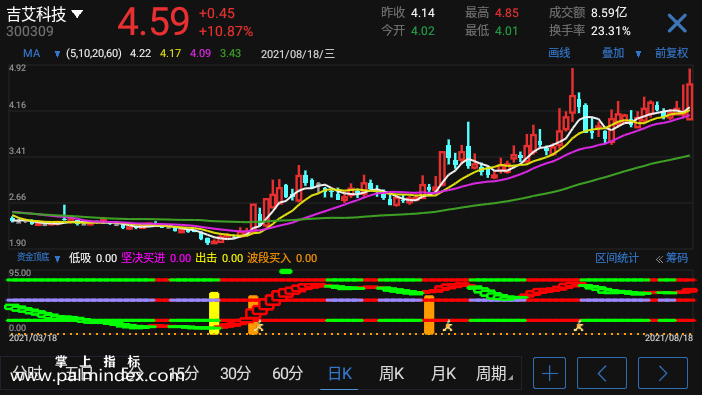Show the 筹码 chip distribution panel

click(676, 258)
